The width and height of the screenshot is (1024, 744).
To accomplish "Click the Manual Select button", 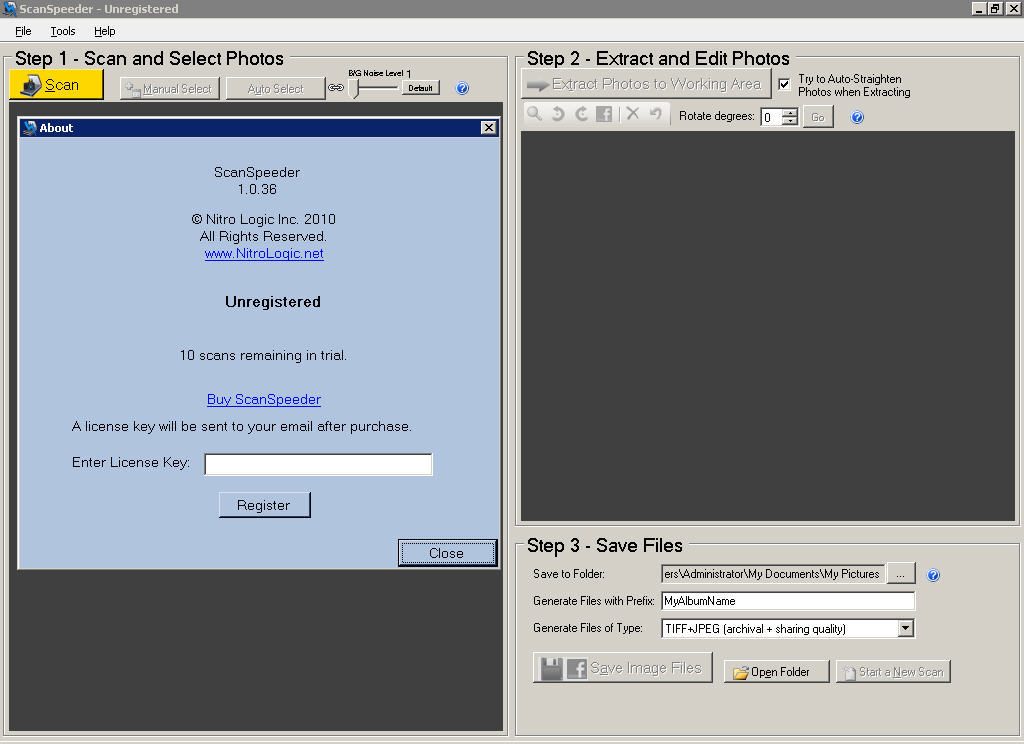I will click(170, 89).
